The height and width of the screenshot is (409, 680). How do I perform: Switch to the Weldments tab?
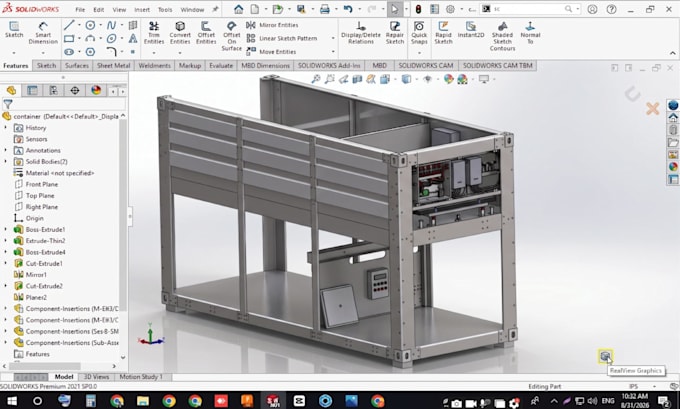[x=154, y=65]
